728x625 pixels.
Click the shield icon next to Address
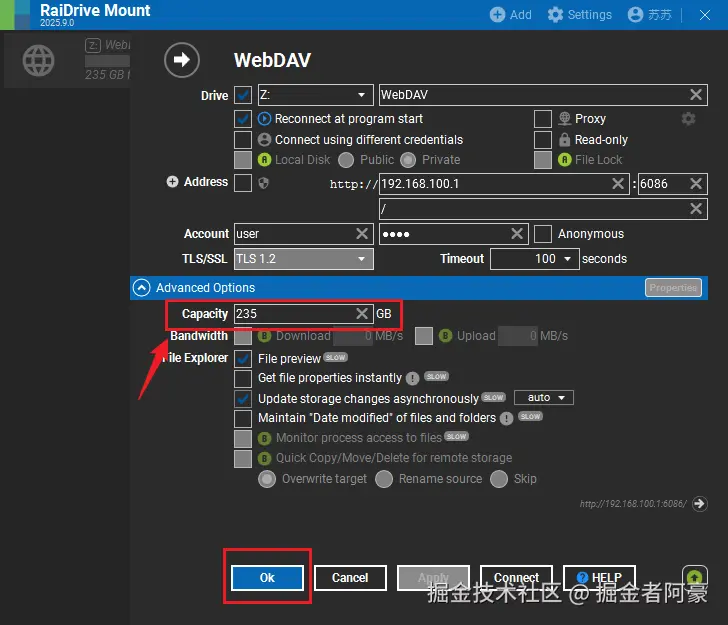pyautogui.click(x=263, y=183)
